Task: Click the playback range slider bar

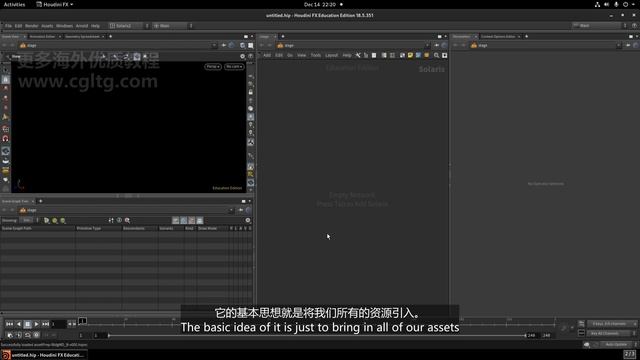Action: (x=317, y=336)
